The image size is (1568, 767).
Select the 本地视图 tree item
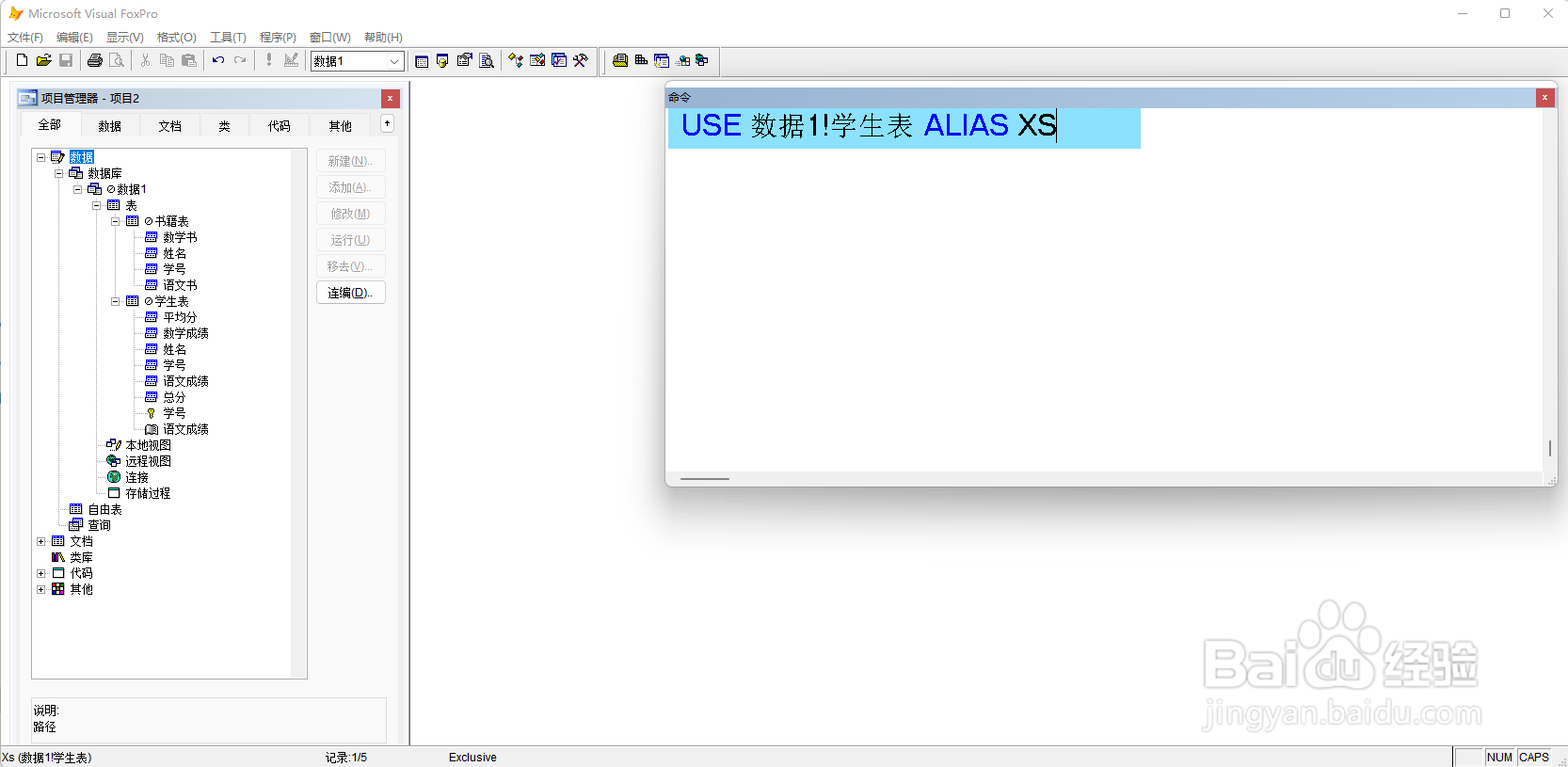pyautogui.click(x=148, y=445)
